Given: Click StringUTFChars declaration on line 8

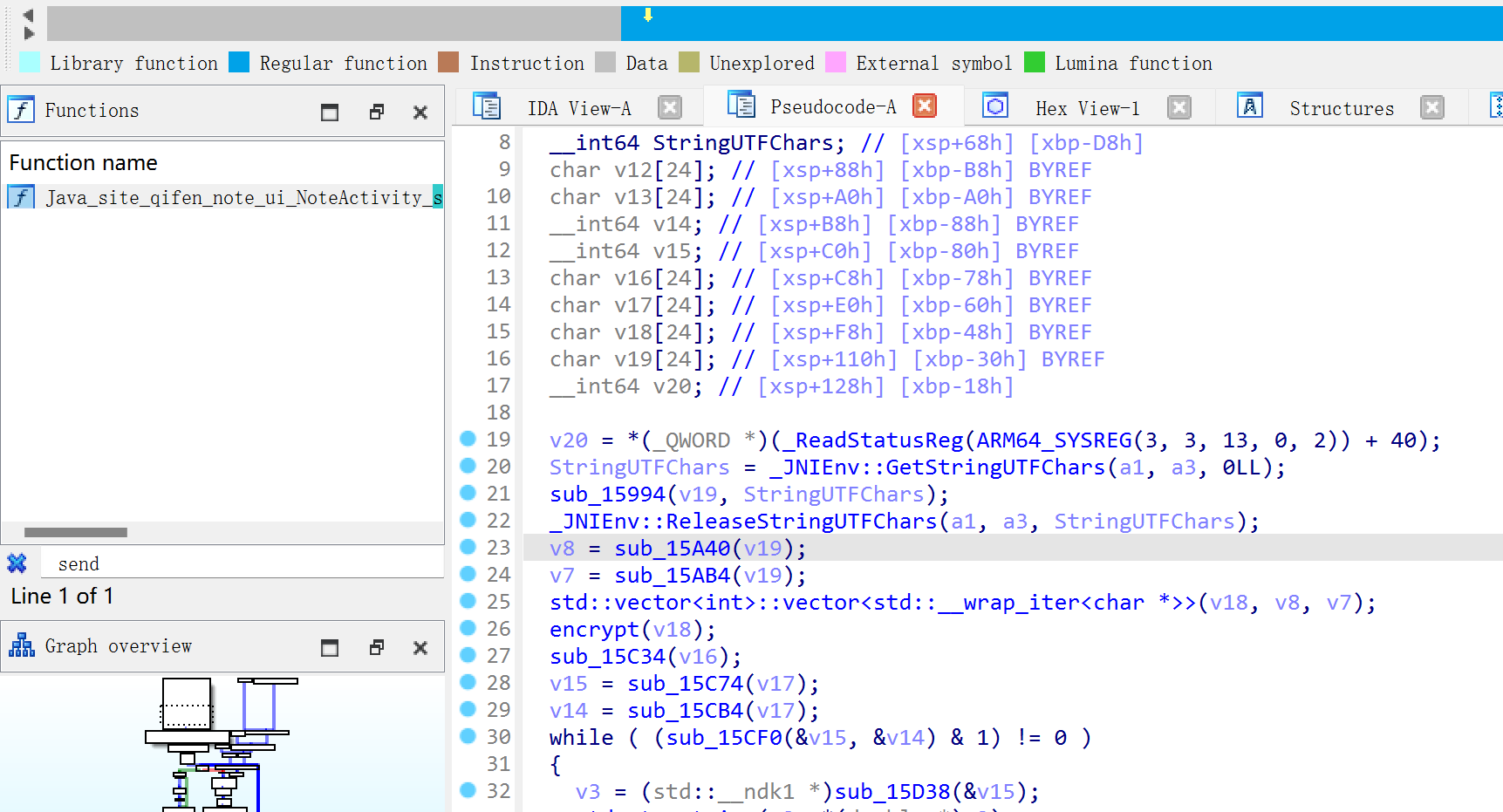Looking at the screenshot, I should click(743, 143).
